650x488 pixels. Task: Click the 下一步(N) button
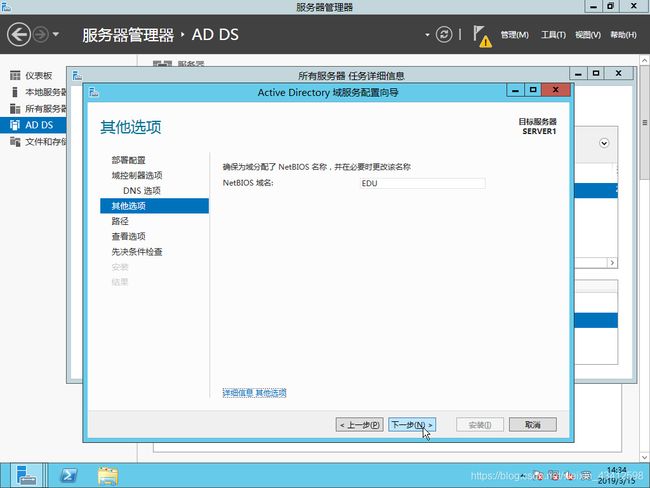point(412,425)
